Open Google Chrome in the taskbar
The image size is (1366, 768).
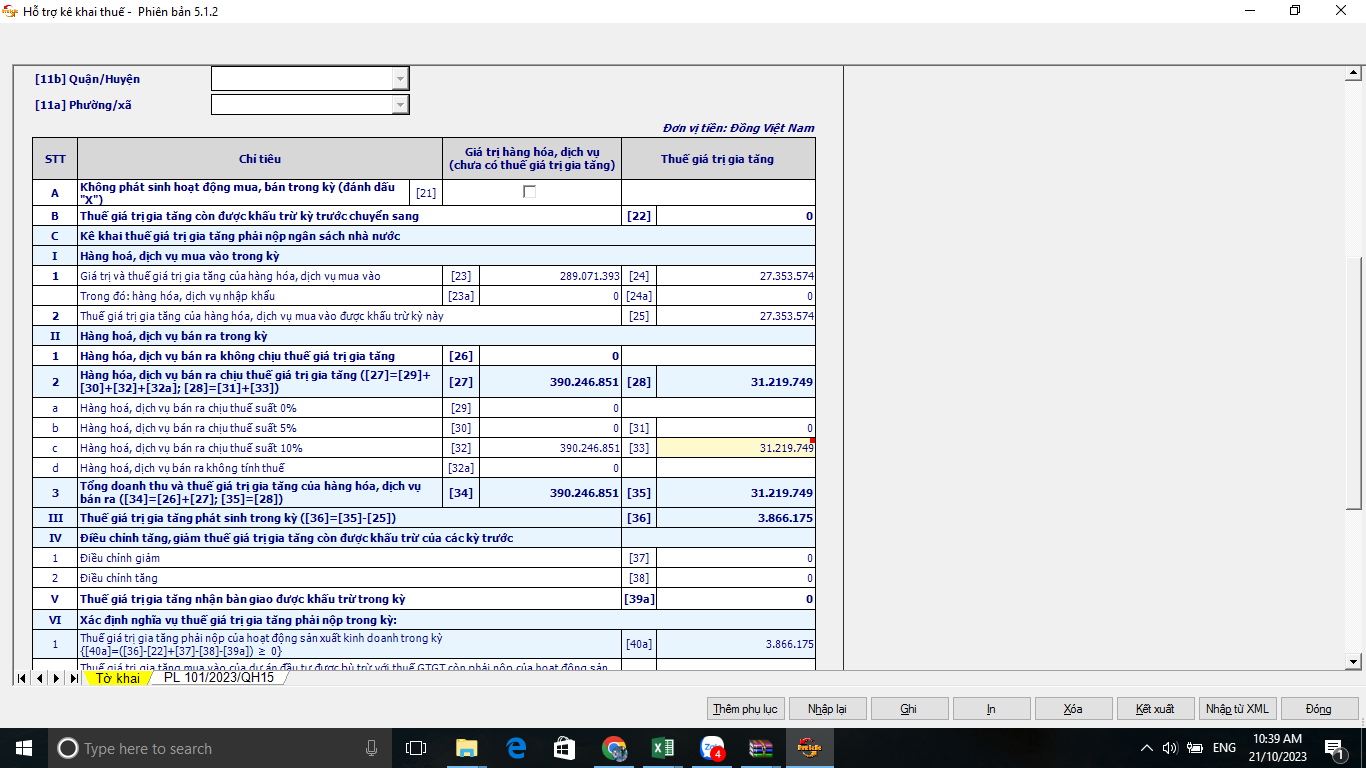614,748
